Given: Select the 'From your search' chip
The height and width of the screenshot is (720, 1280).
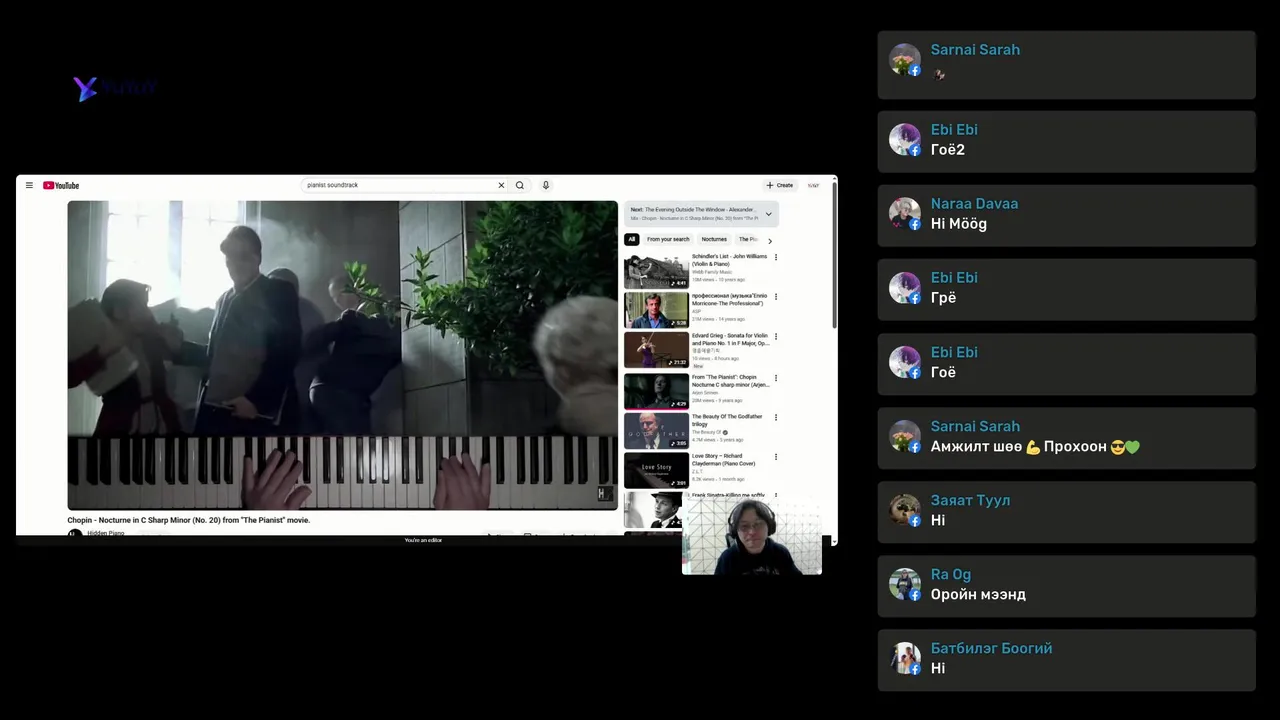Looking at the screenshot, I should (668, 239).
